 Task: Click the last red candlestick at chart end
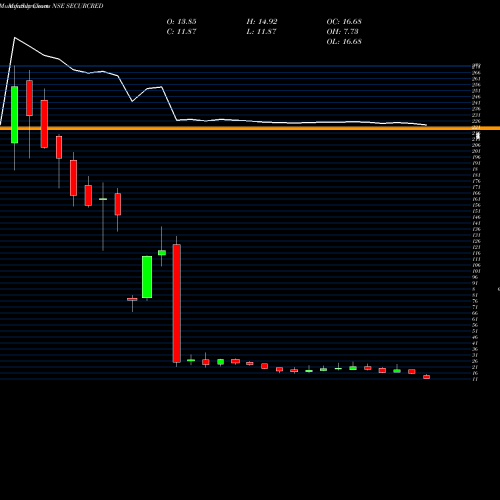click(x=426, y=377)
